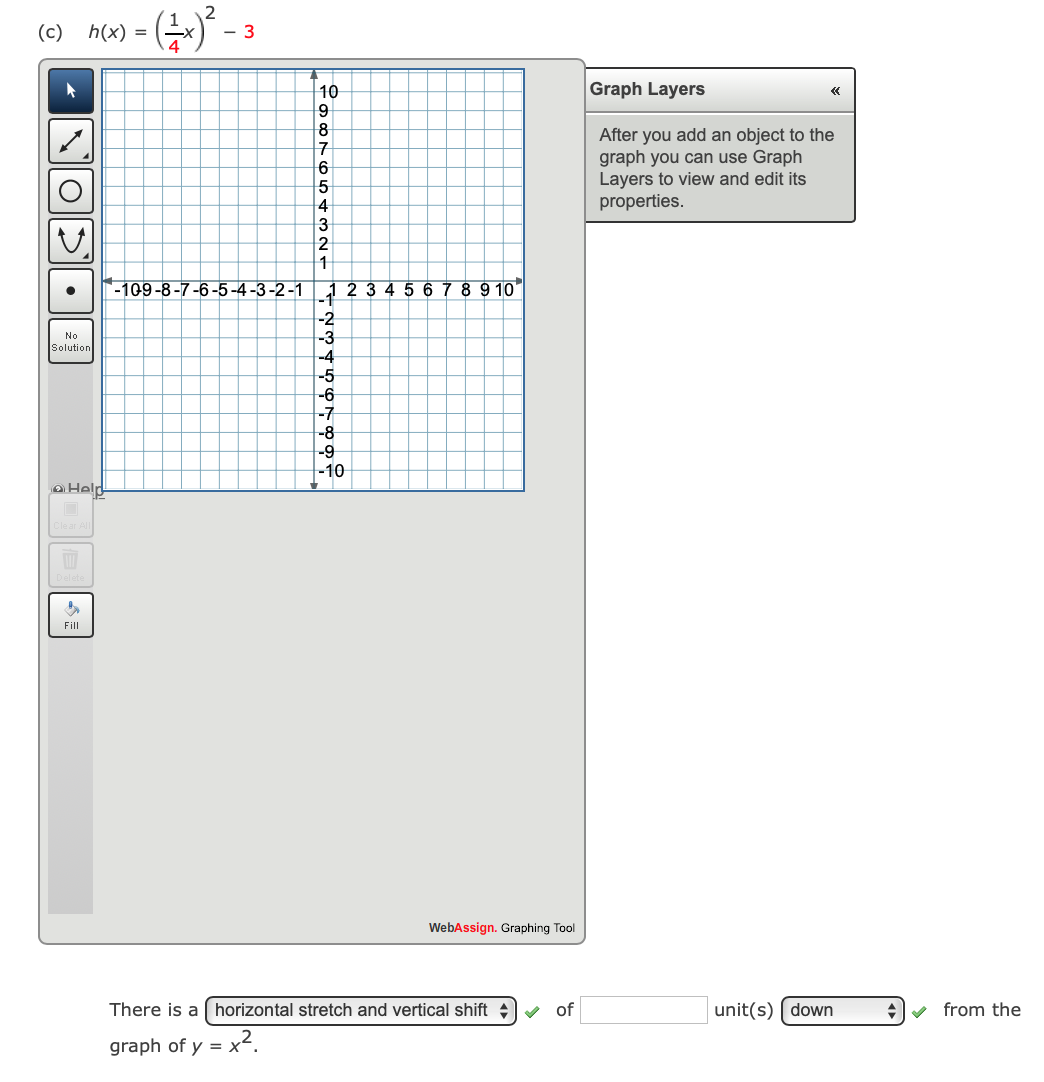Choose the selection arrow tool
The image size is (1044, 1082).
[70, 91]
